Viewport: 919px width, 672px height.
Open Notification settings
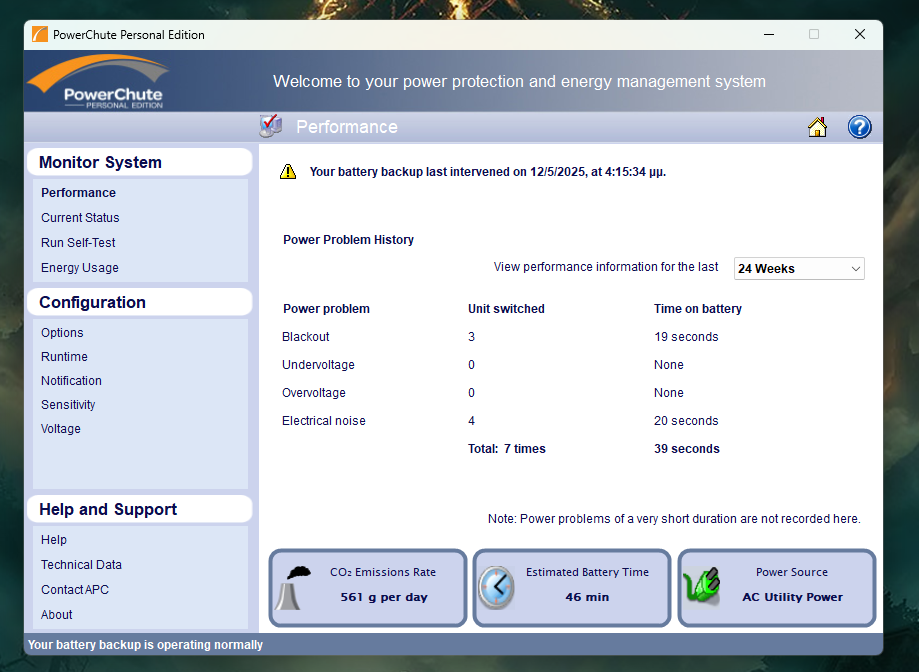click(72, 381)
